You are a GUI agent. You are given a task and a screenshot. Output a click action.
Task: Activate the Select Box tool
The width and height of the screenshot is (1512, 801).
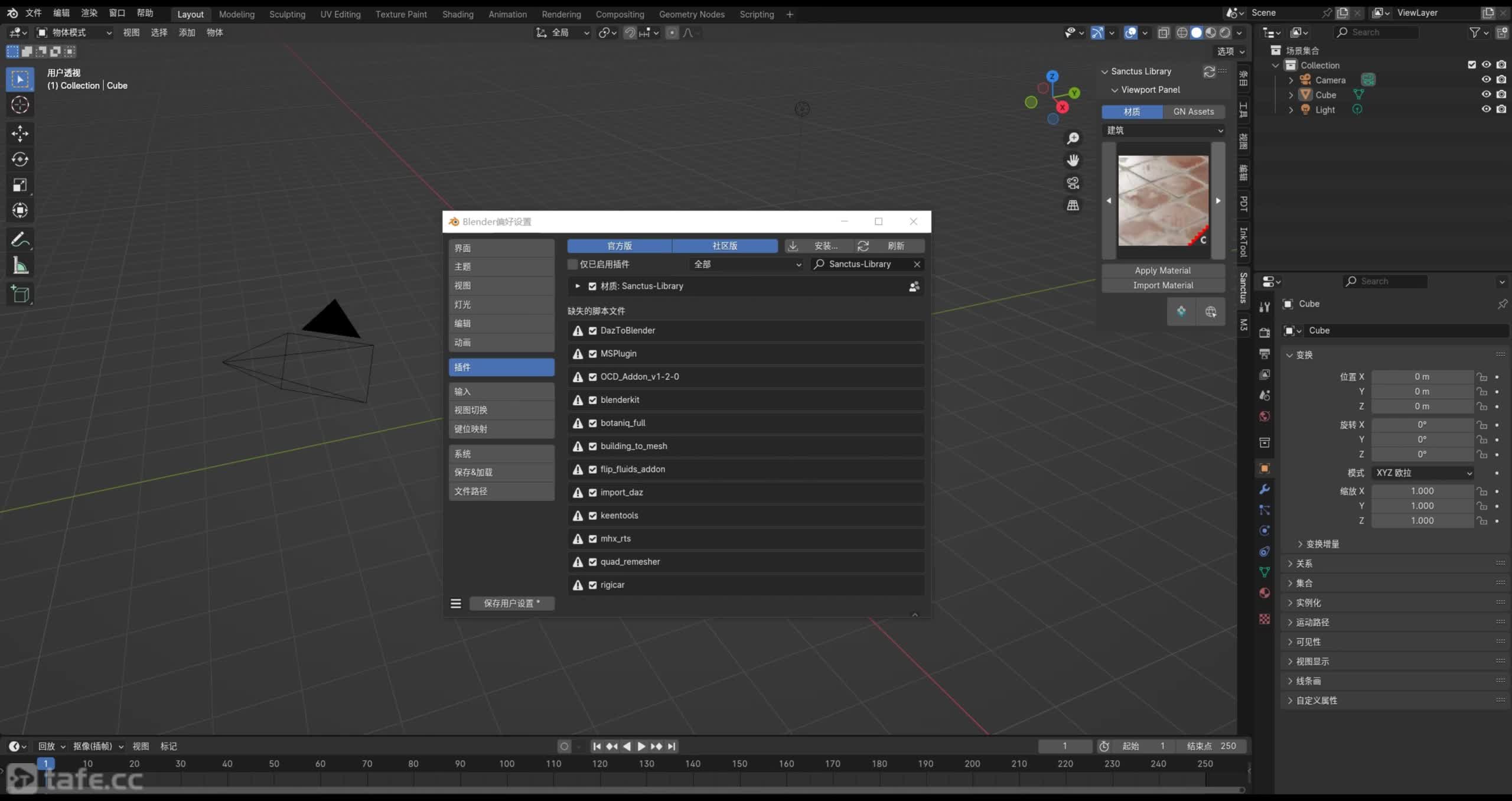(x=20, y=79)
